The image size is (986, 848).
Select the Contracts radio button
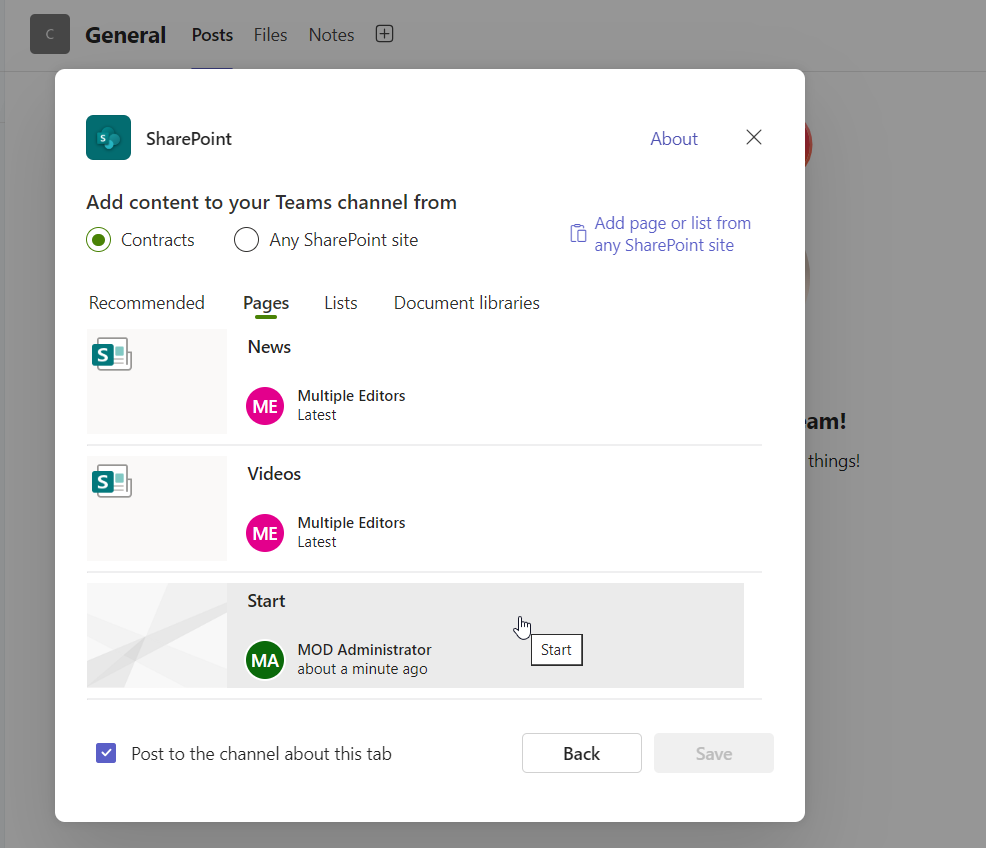[97, 239]
